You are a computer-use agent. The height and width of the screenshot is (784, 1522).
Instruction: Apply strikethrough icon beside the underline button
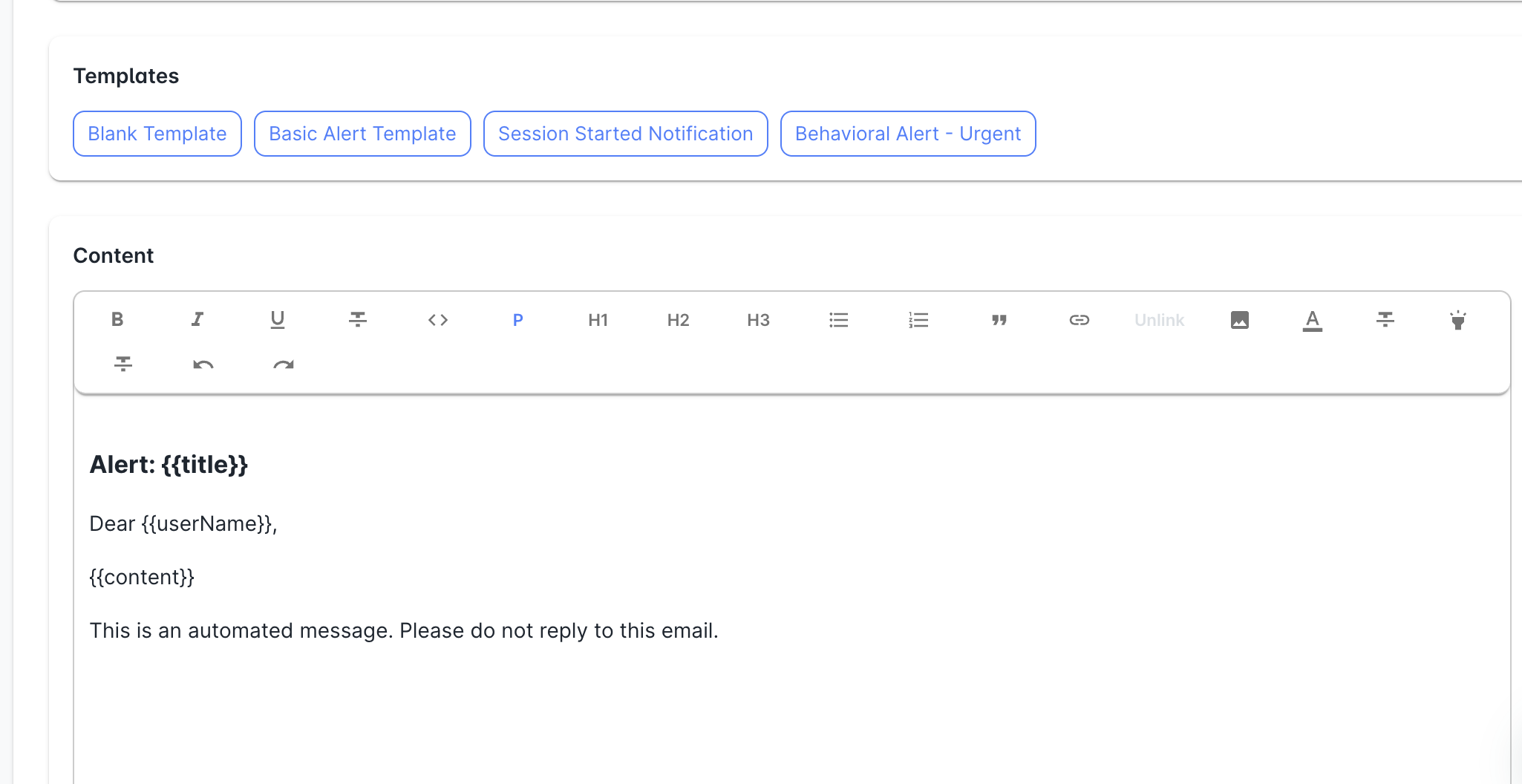[358, 320]
